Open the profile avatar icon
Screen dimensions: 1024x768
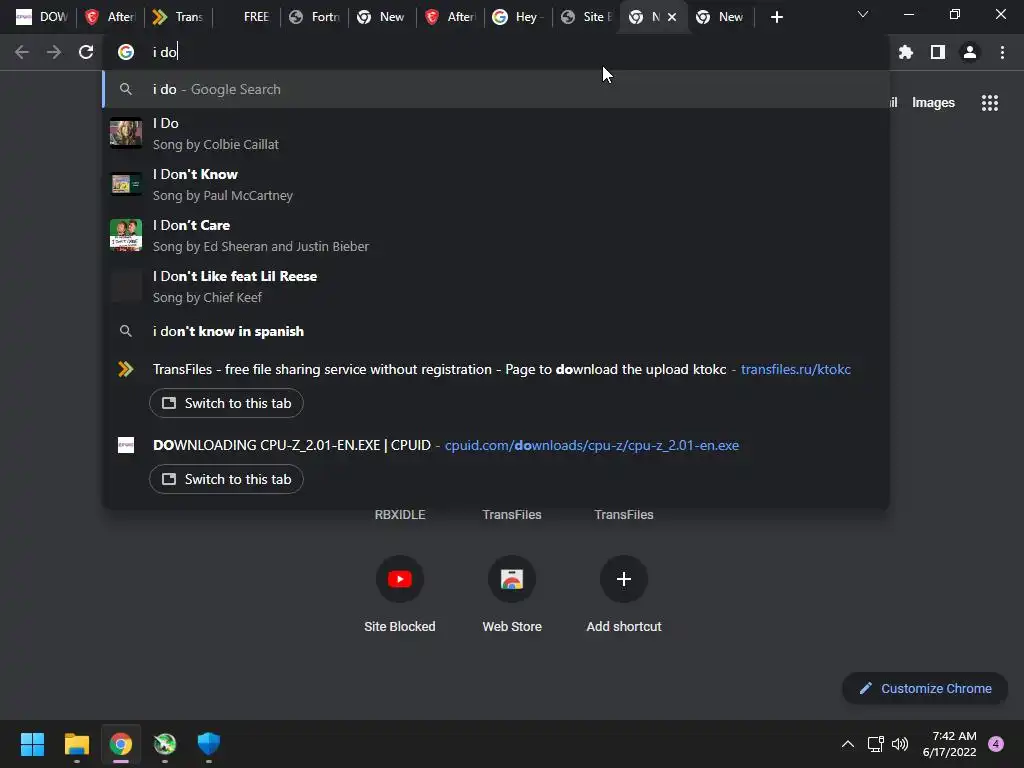click(970, 52)
